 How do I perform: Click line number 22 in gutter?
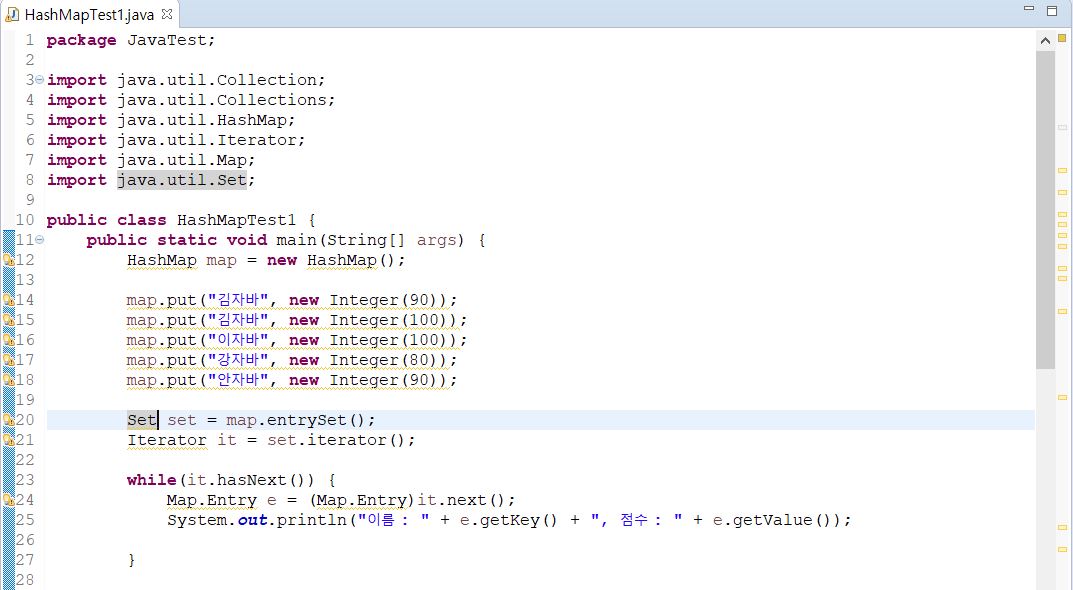[x=25, y=460]
